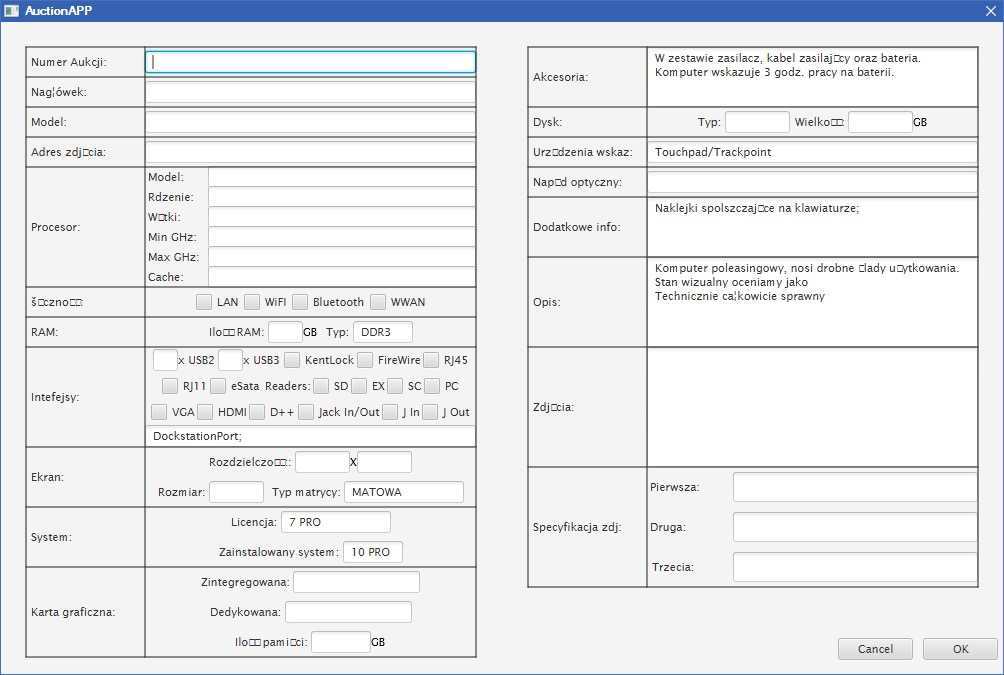
Task: Click the Pierwsza photo specification field
Action: click(x=854, y=487)
